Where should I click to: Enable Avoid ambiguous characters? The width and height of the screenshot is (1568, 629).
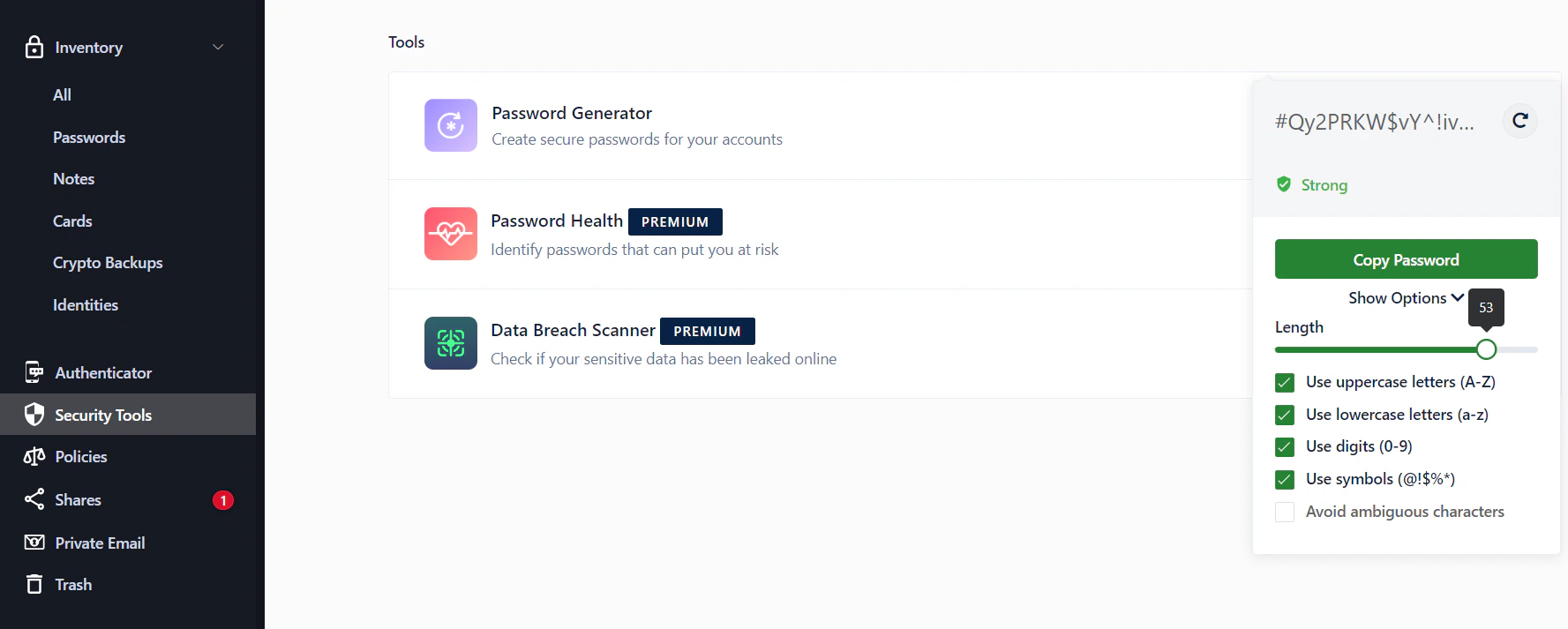tap(1284, 512)
